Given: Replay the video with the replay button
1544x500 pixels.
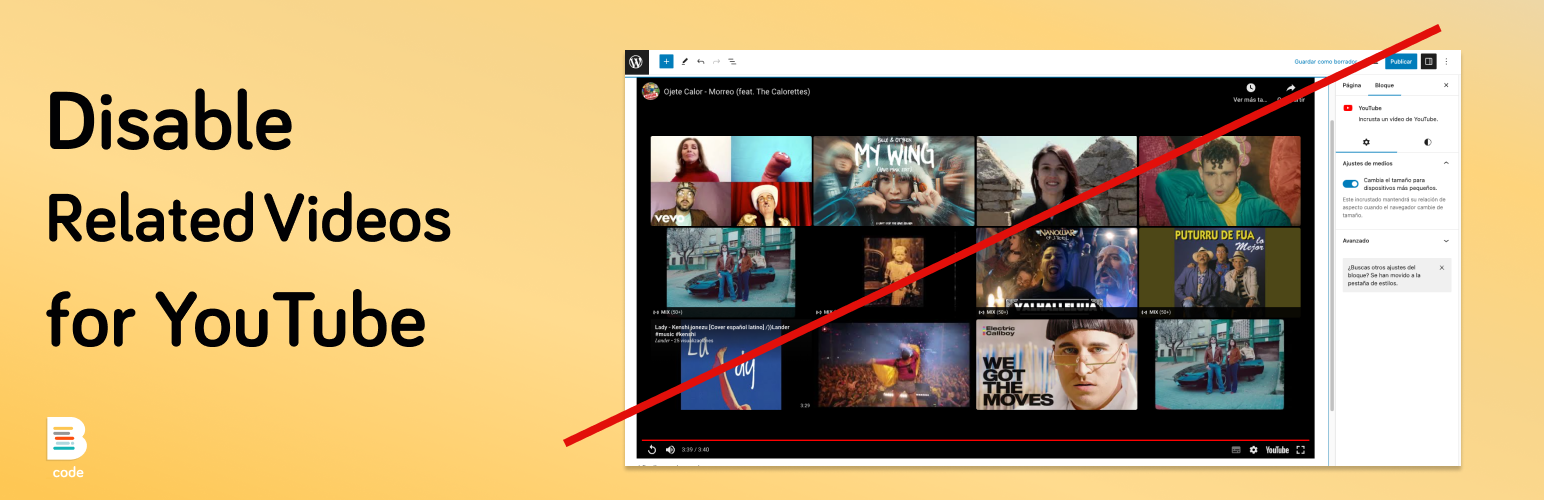Looking at the screenshot, I should 652,450.
